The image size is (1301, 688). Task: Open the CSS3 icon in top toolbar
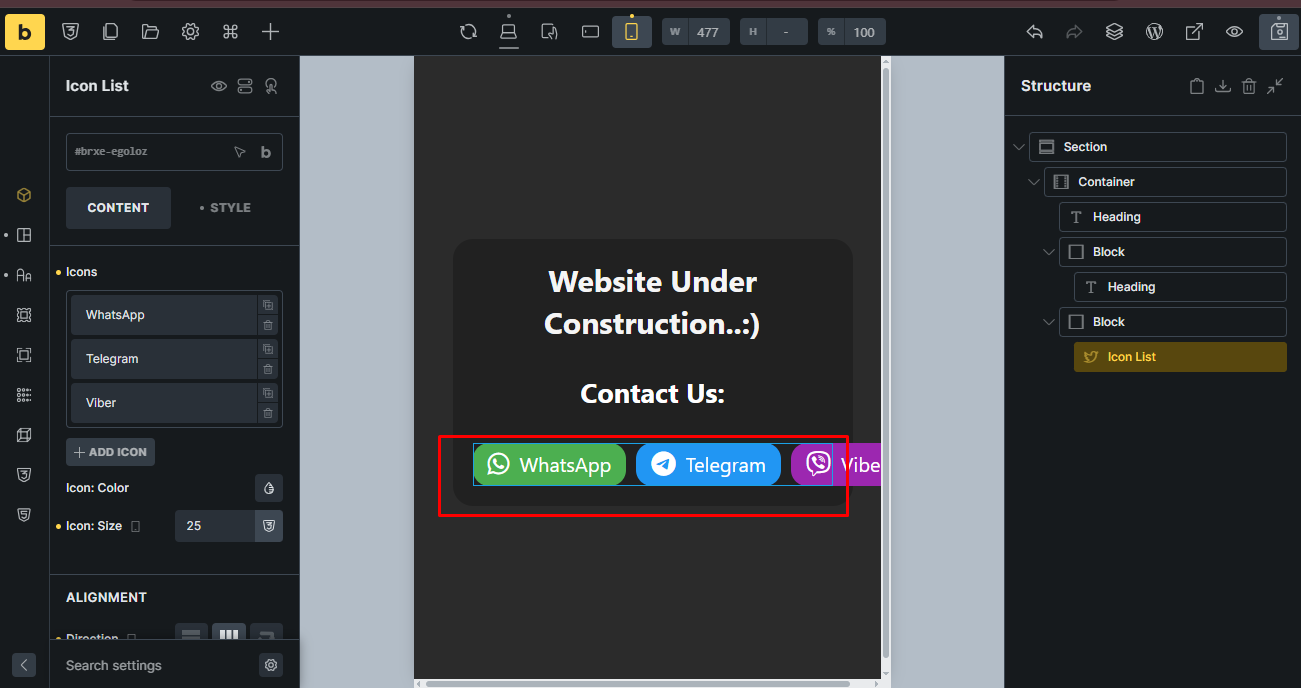coord(70,32)
